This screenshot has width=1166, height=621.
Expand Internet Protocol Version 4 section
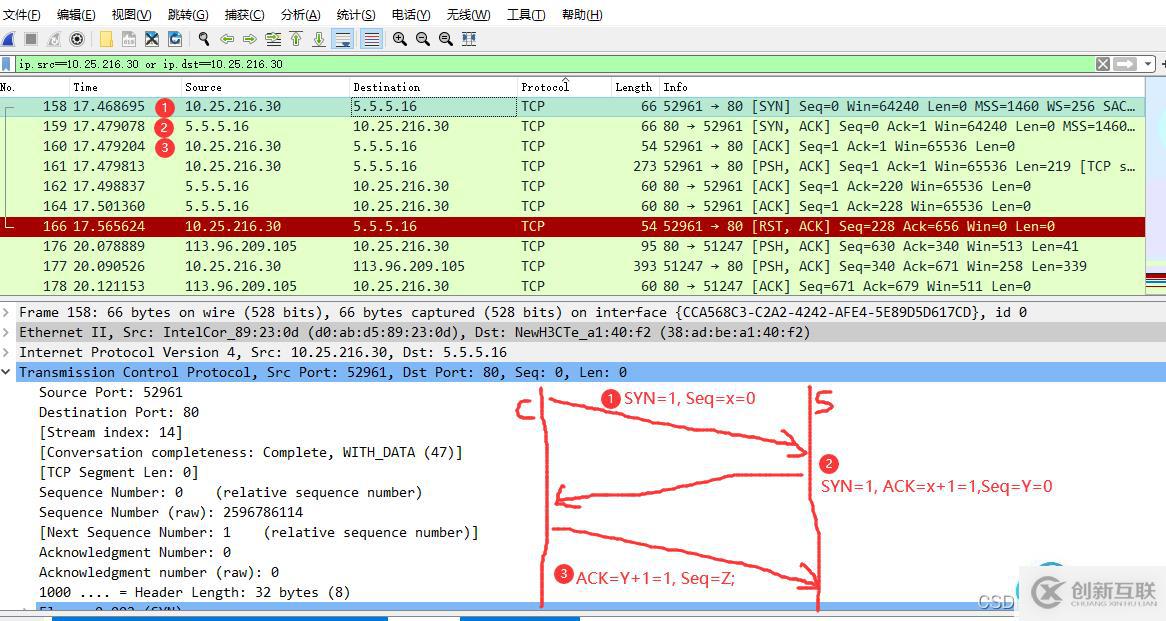(7, 353)
